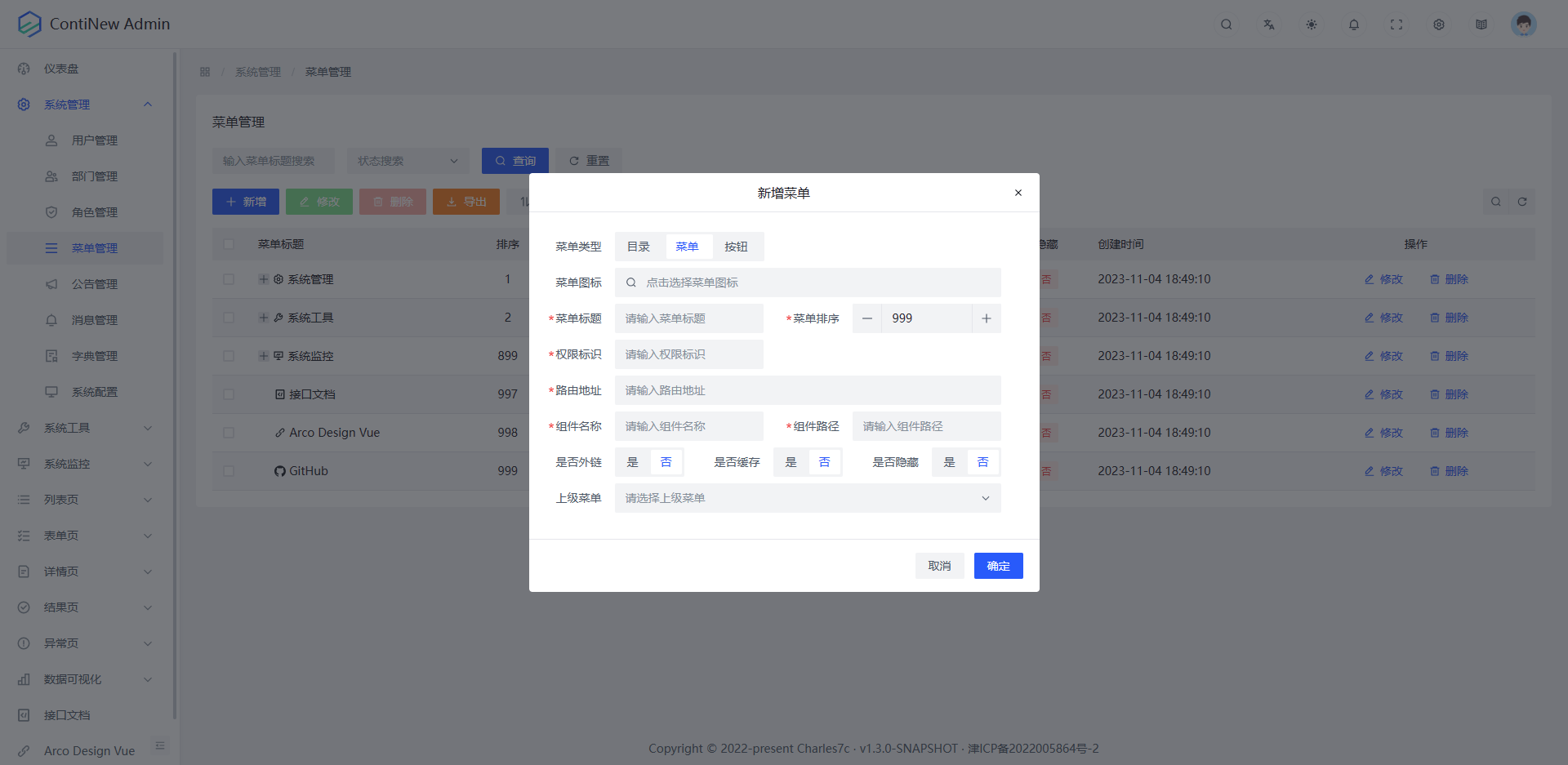Switch menu type to 目录
The height and width of the screenshot is (765, 1568).
(x=639, y=247)
